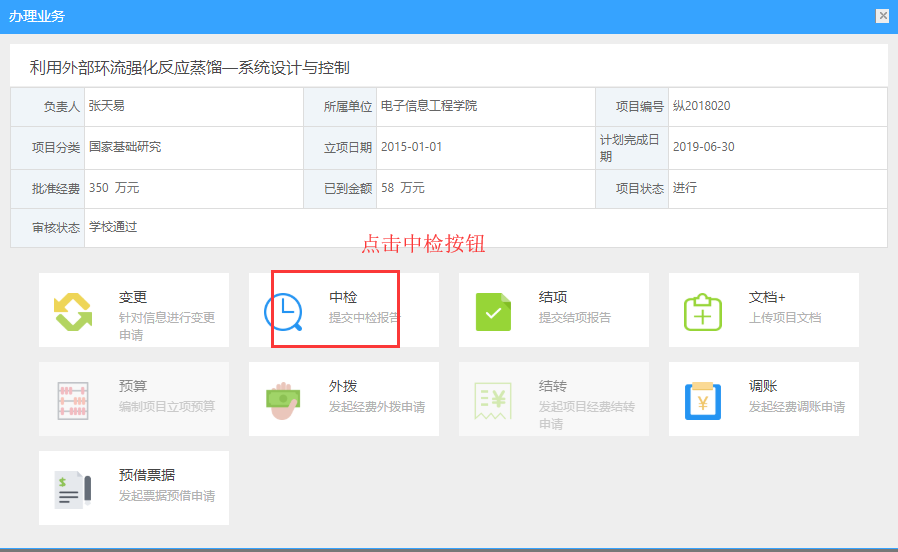Click the 发起票据预借申请 description

pyautogui.click(x=166, y=496)
